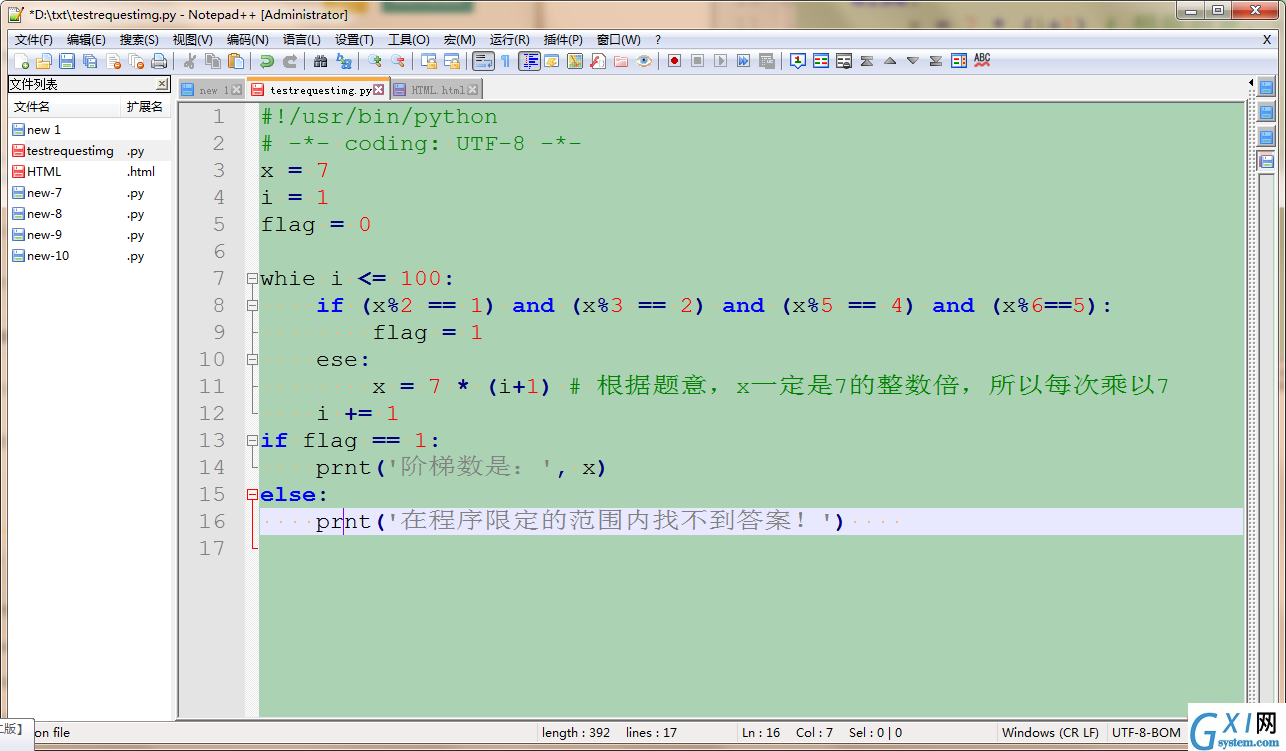Viewport: 1286px width, 751px height.
Task: Collapse the fold marker at line 10
Action: click(x=252, y=360)
